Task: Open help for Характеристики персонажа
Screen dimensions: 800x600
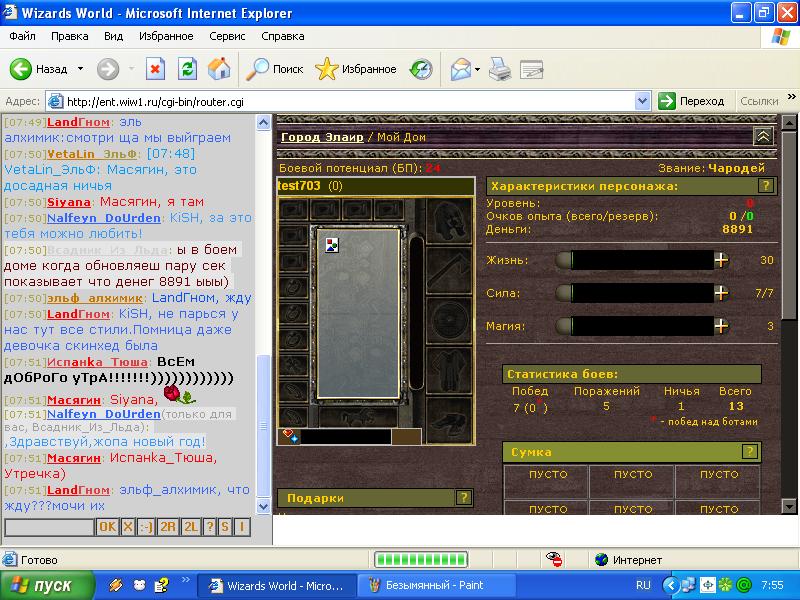Action: (x=766, y=186)
